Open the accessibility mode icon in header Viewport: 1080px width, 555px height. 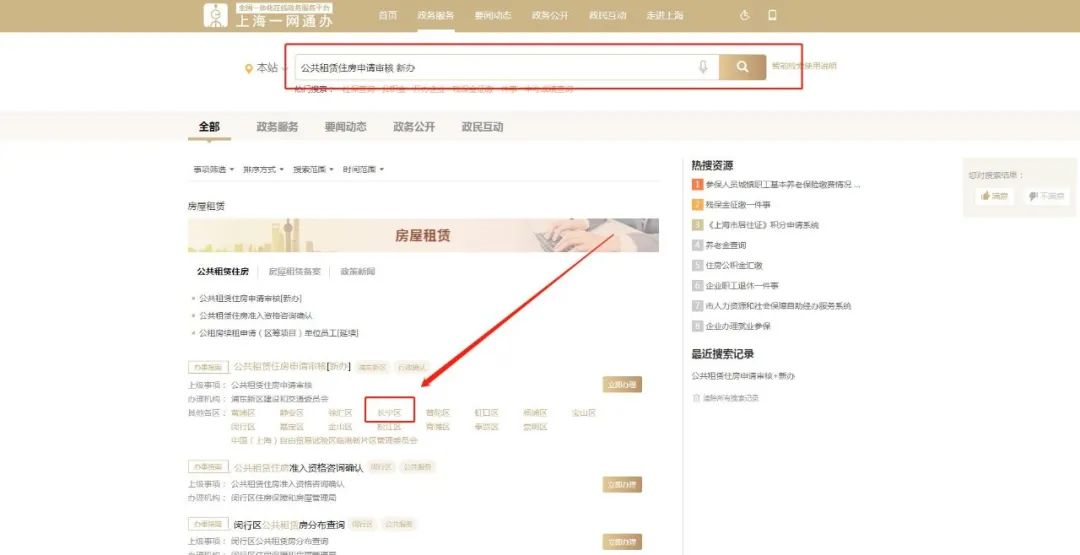coord(744,15)
